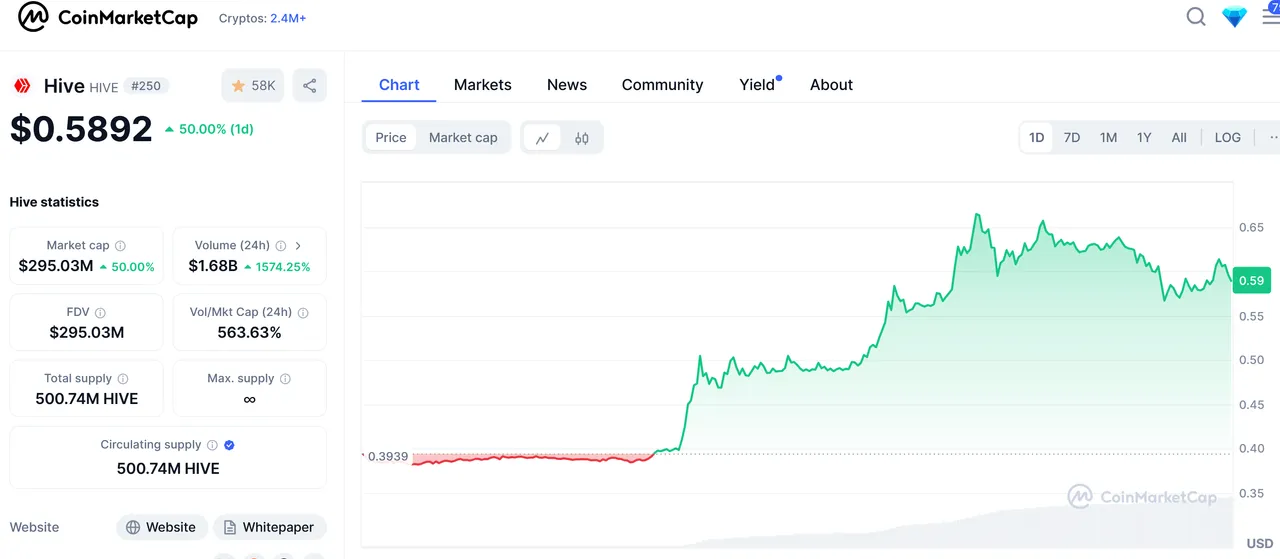Select 1M time range
The height and width of the screenshot is (559, 1280).
coord(1108,138)
